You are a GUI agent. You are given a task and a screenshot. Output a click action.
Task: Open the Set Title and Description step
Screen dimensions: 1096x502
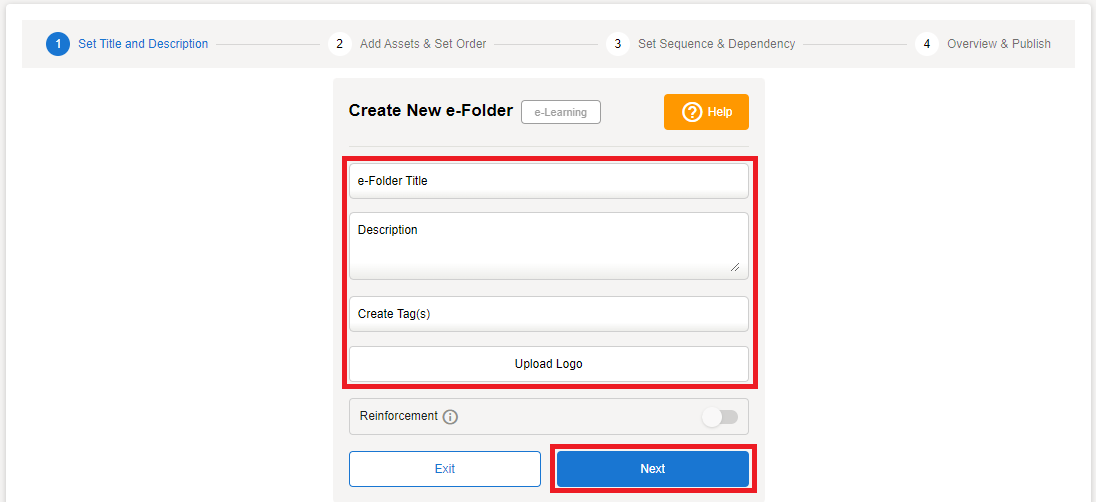pos(143,44)
